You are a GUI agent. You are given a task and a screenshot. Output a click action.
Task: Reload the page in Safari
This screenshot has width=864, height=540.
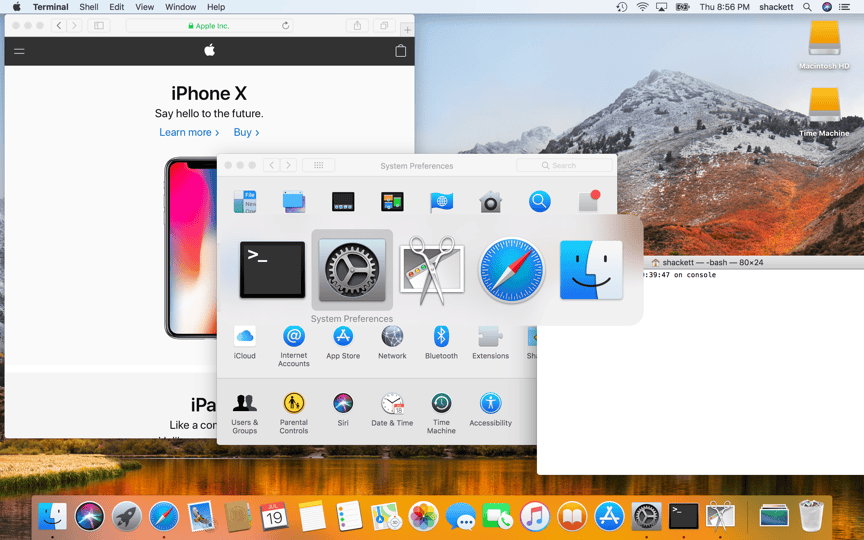[285, 25]
